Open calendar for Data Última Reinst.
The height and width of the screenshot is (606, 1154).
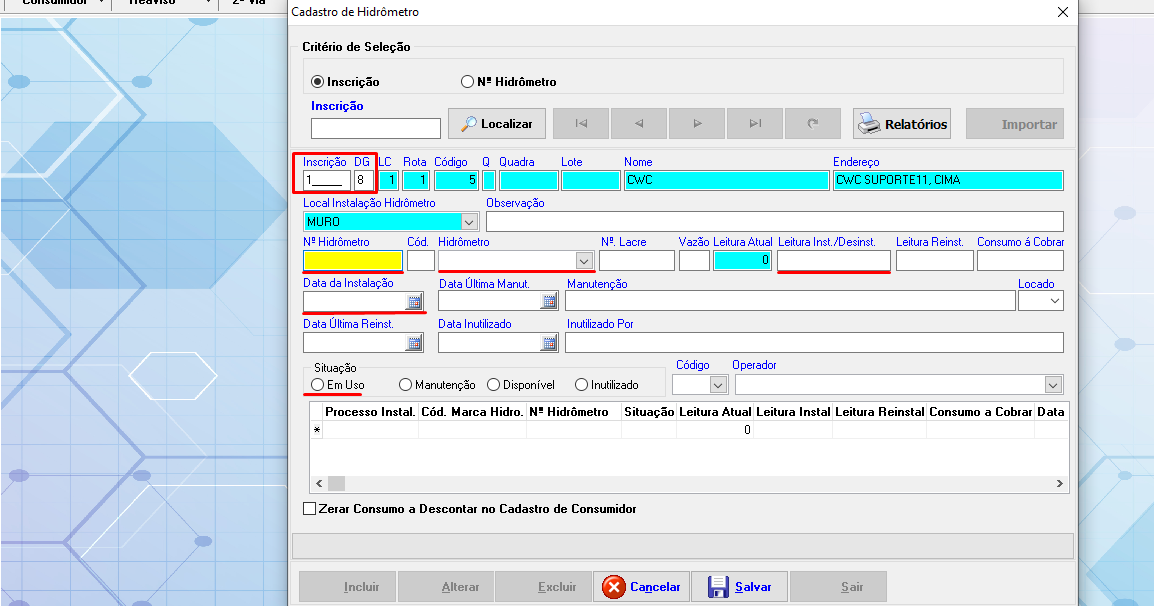(x=413, y=343)
